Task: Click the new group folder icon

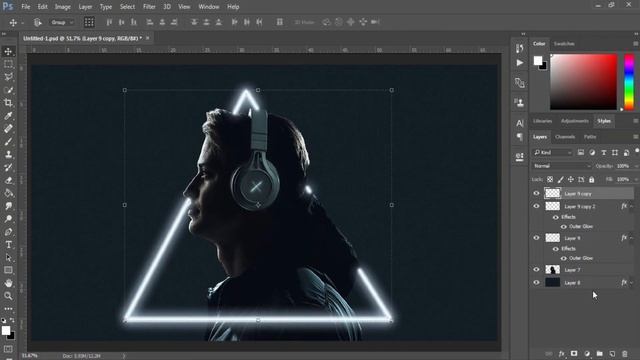Action: [599, 353]
